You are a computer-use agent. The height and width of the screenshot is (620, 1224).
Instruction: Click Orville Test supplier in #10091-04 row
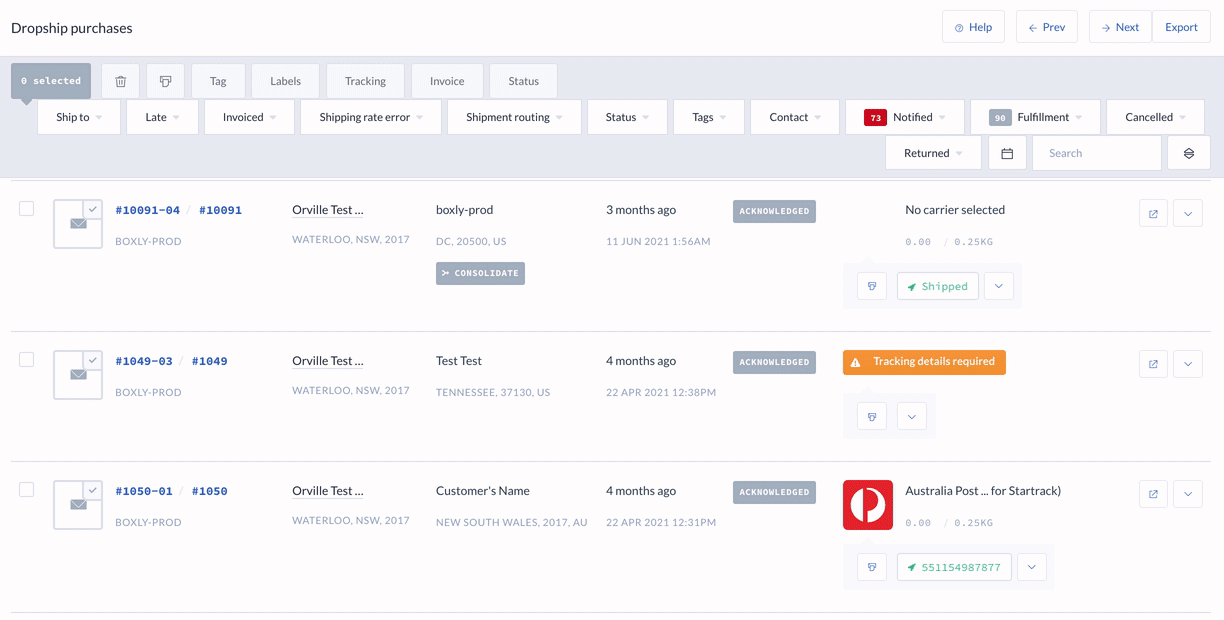click(328, 210)
